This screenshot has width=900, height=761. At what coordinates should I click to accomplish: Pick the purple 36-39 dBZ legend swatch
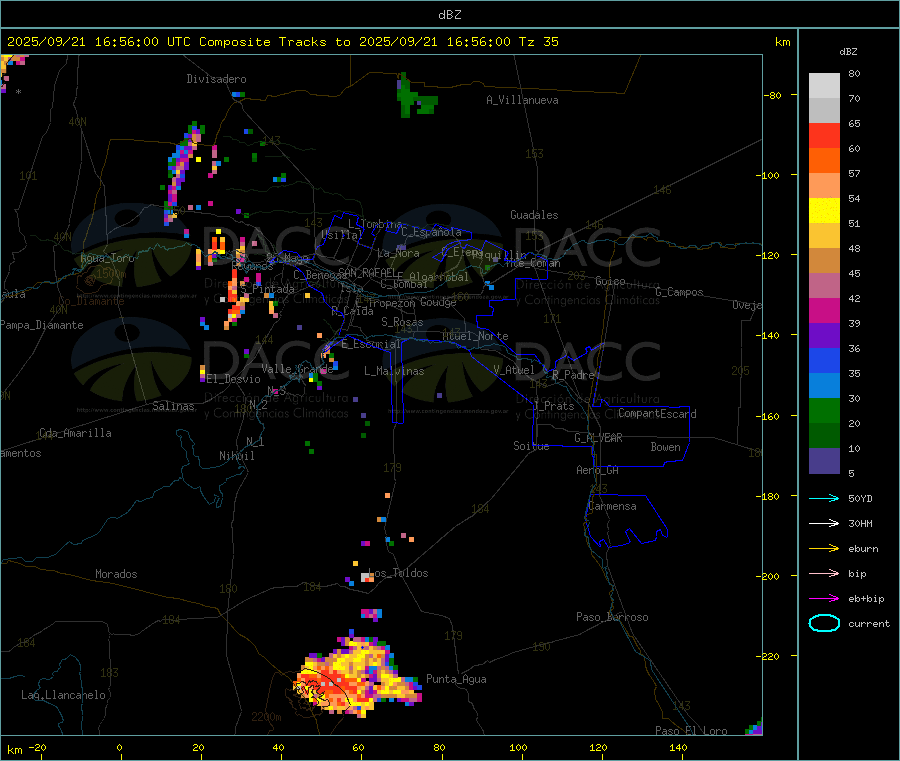[x=824, y=336]
